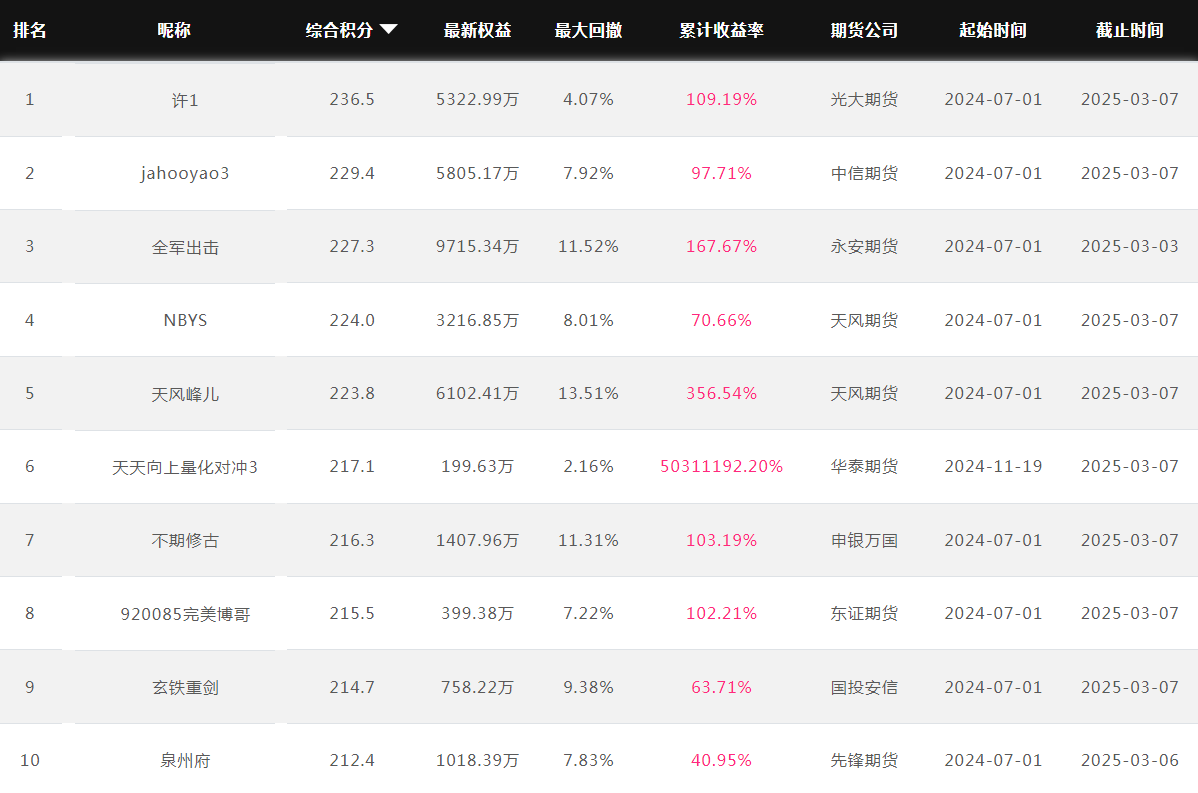Select the return rate 167.67%
The image size is (1198, 793).
(x=721, y=246)
